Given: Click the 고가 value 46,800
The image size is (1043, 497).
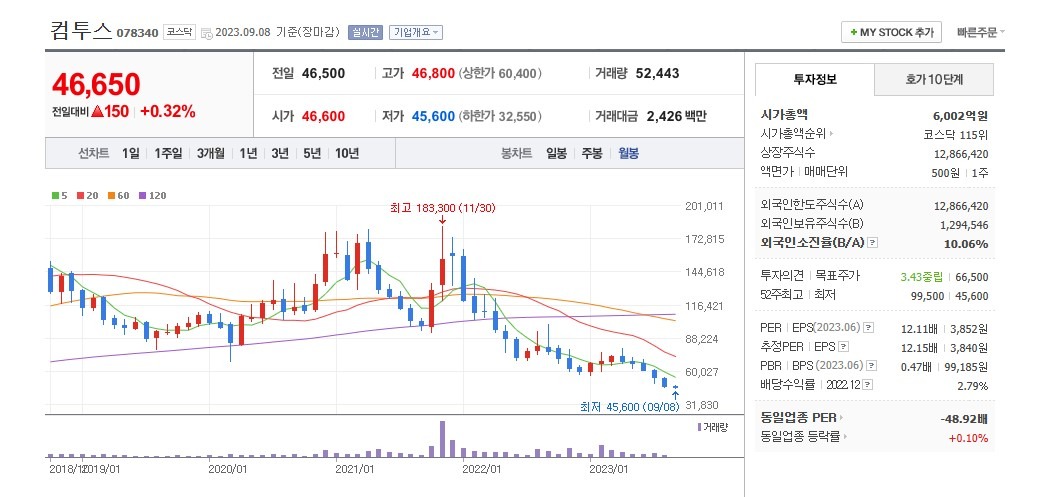Looking at the screenshot, I should pos(433,73).
